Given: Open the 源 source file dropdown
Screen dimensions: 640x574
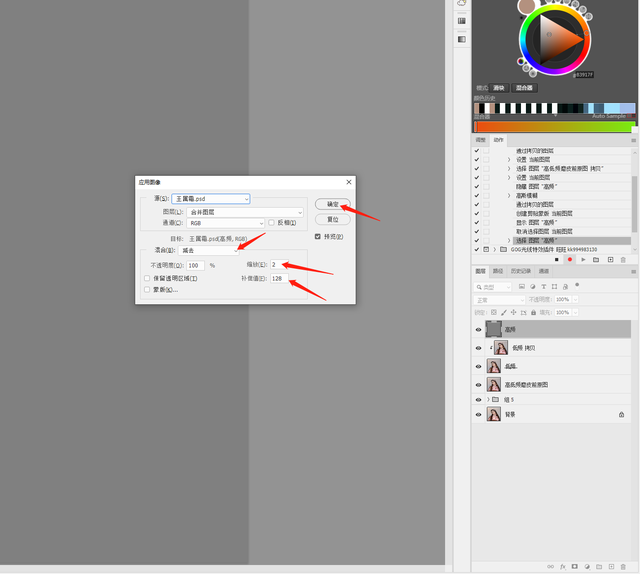Looking at the screenshot, I should [x=211, y=199].
